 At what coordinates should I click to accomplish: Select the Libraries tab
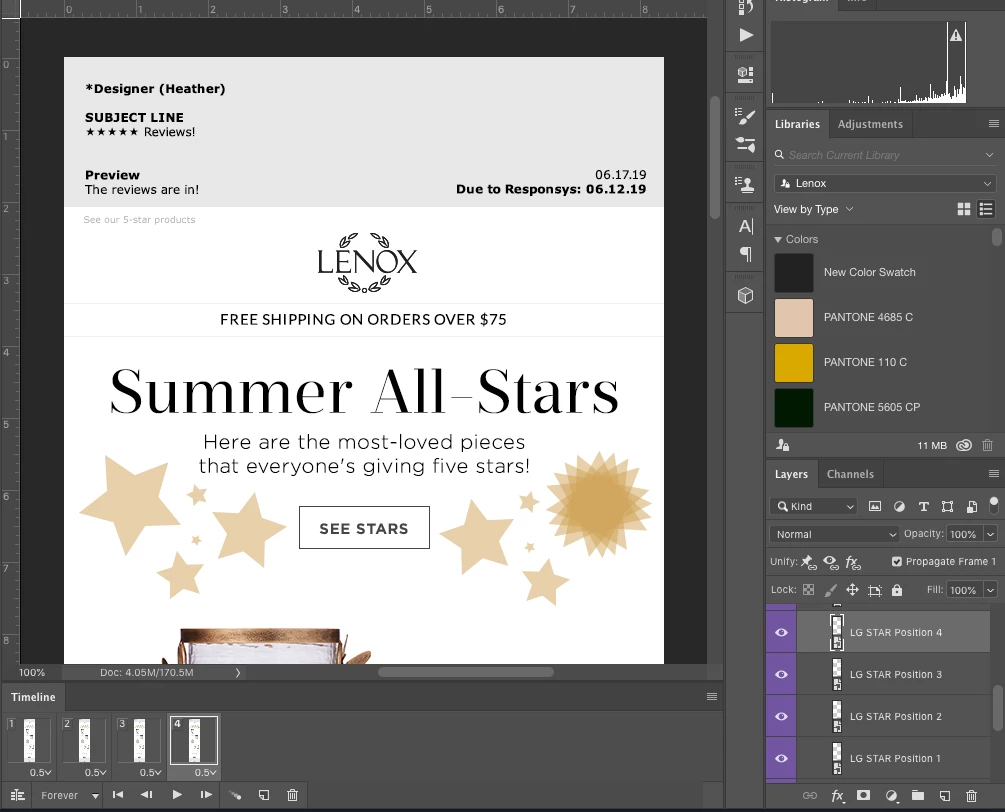click(797, 124)
